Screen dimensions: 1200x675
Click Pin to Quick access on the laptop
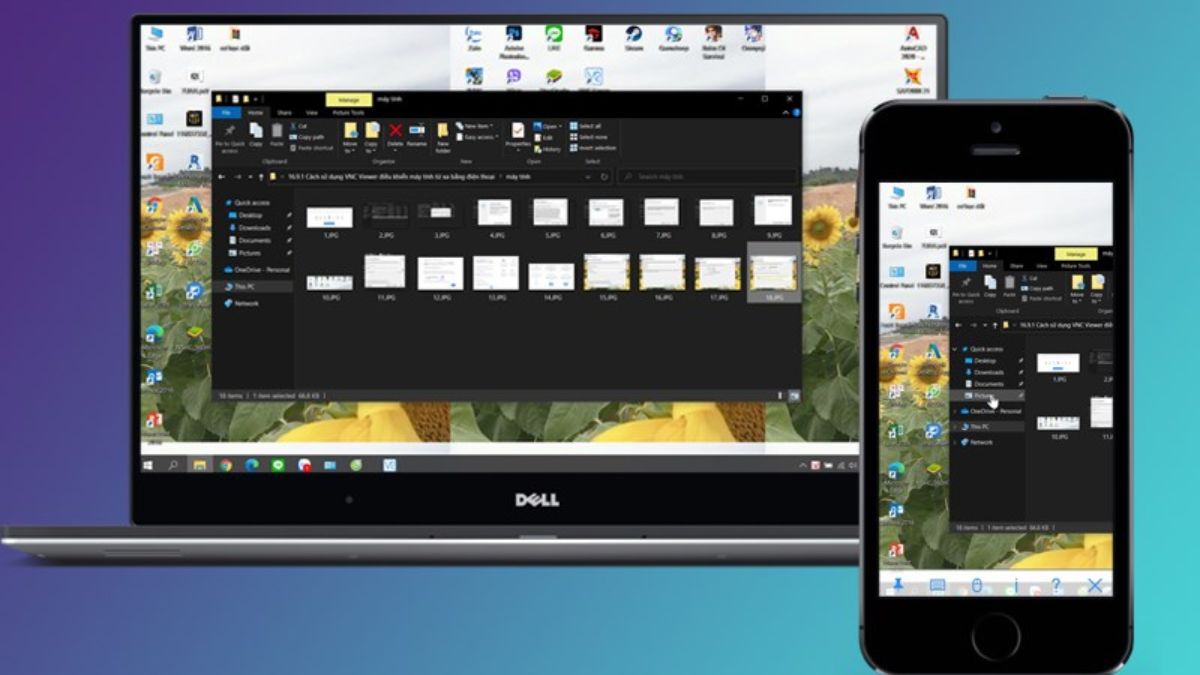pyautogui.click(x=229, y=137)
